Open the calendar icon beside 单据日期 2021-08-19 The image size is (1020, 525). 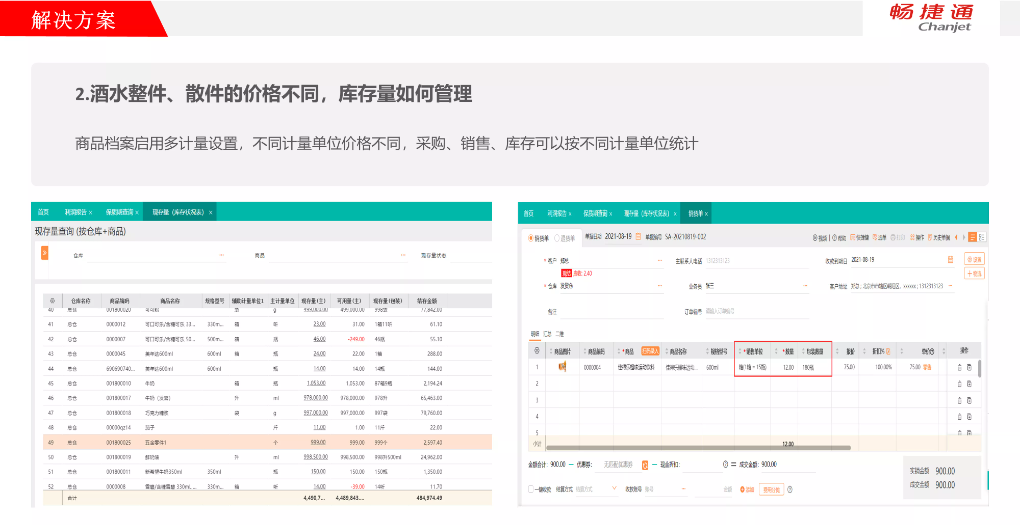(639, 237)
